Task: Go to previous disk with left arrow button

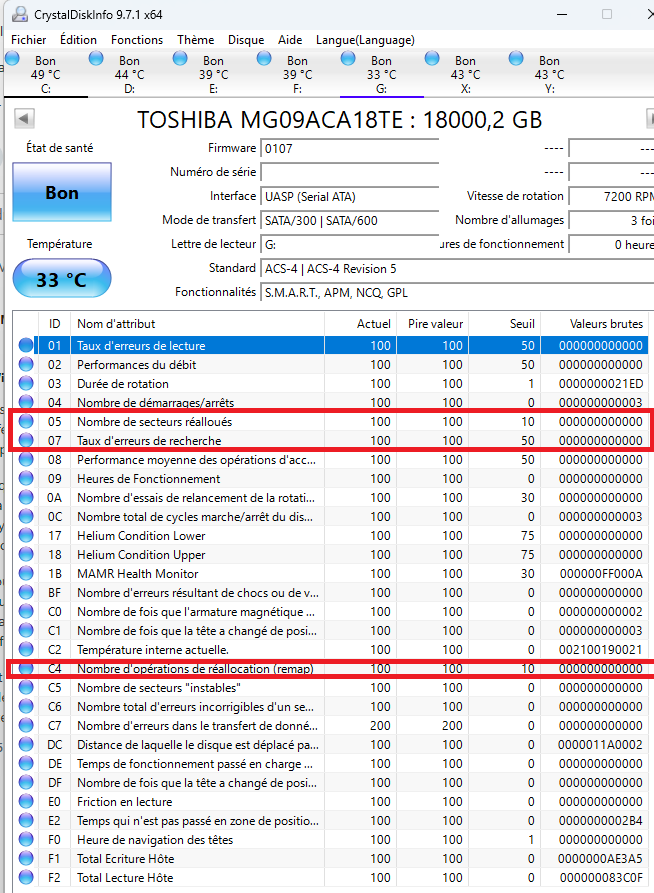Action: [24, 119]
